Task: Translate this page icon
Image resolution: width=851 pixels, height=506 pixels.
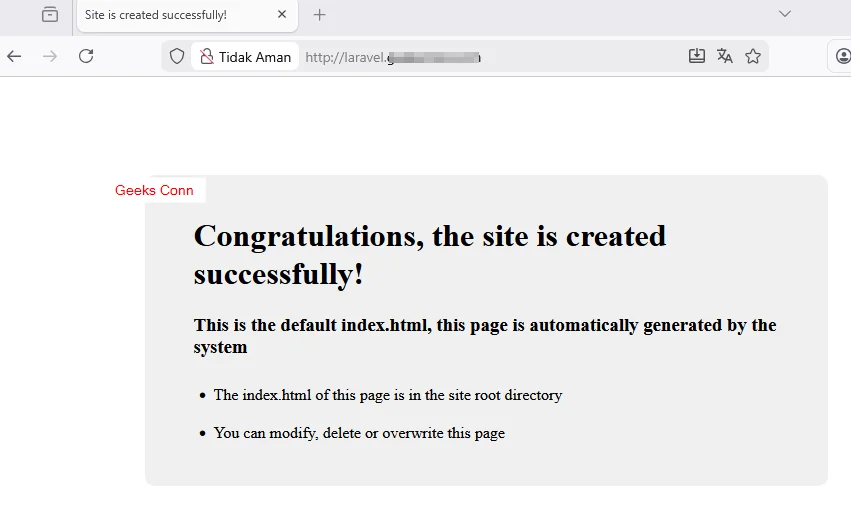Action: [x=725, y=56]
